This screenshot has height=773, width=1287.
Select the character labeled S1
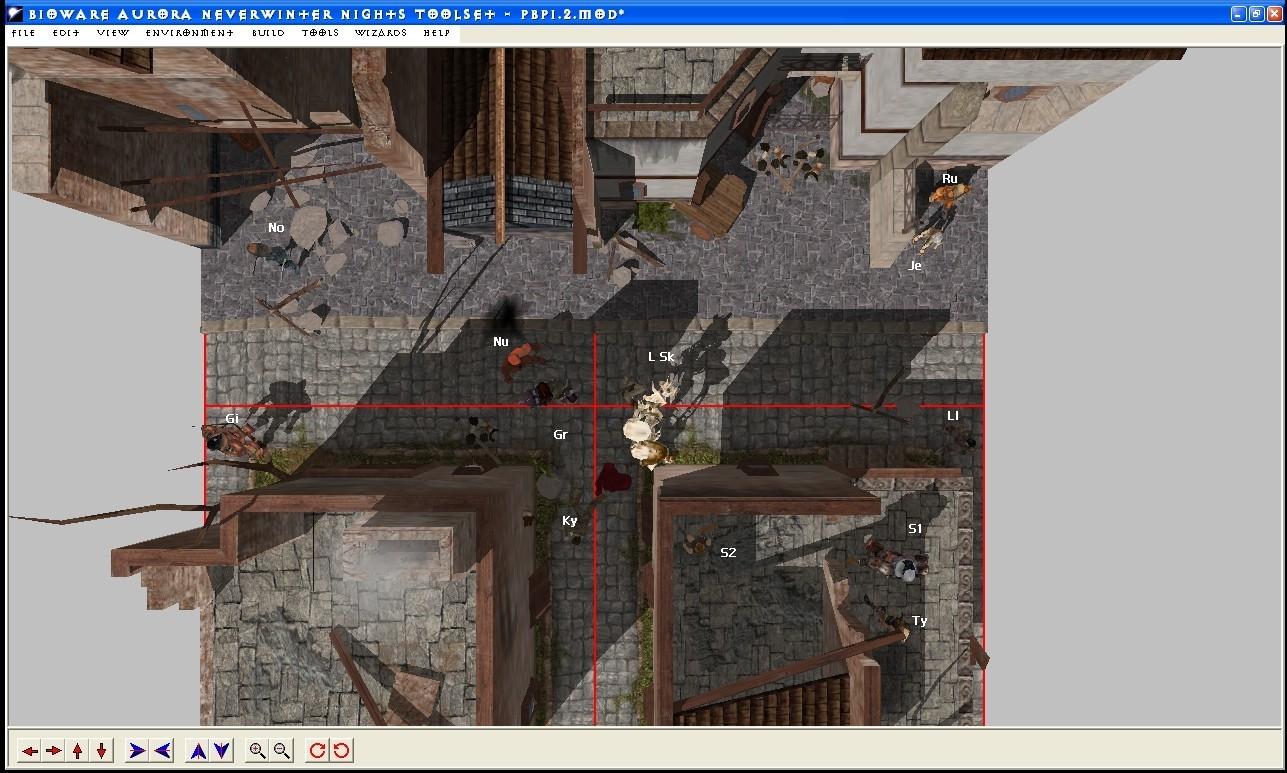[897, 560]
